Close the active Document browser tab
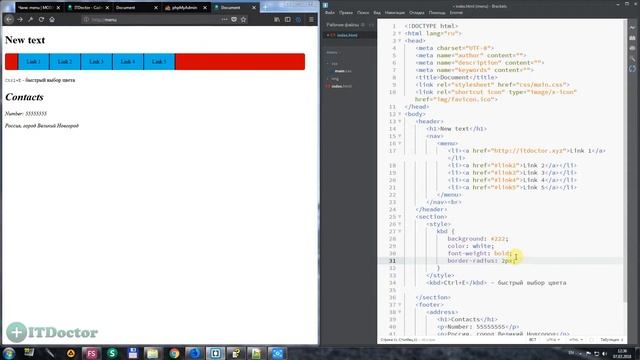This screenshot has height=360, width=640. pyautogui.click(x=254, y=7)
